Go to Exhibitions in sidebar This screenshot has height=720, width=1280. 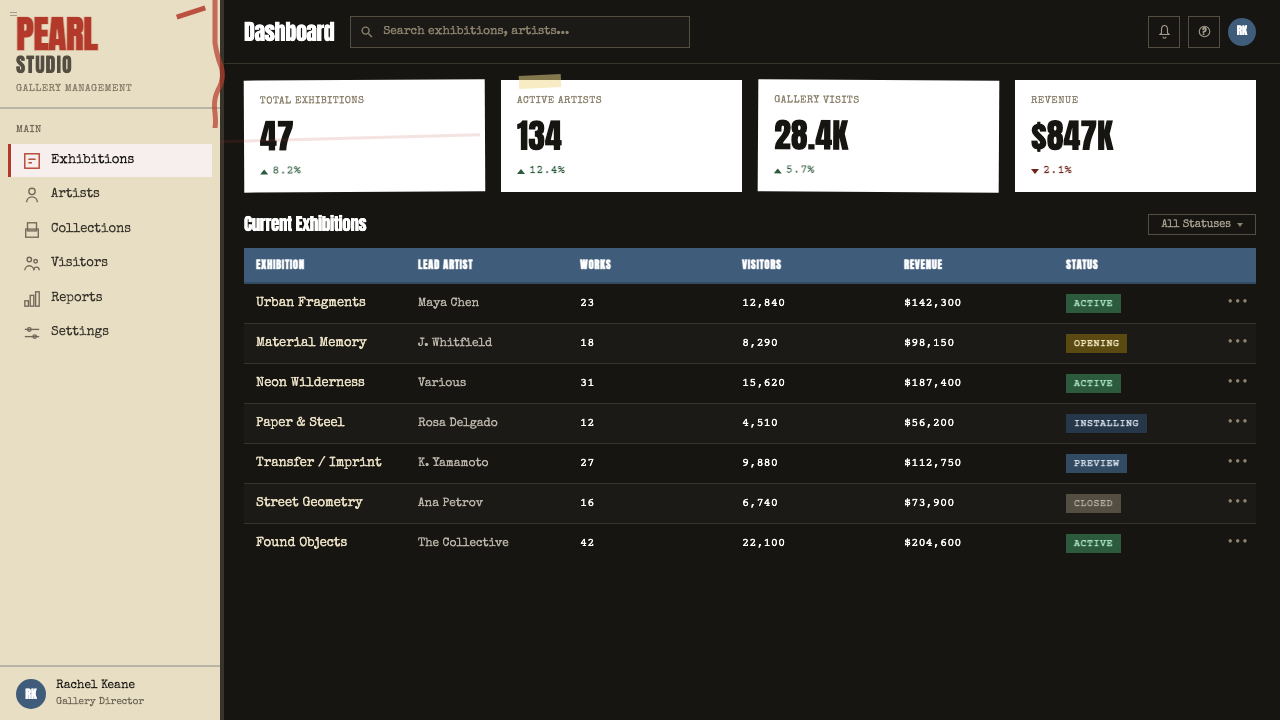coord(110,160)
